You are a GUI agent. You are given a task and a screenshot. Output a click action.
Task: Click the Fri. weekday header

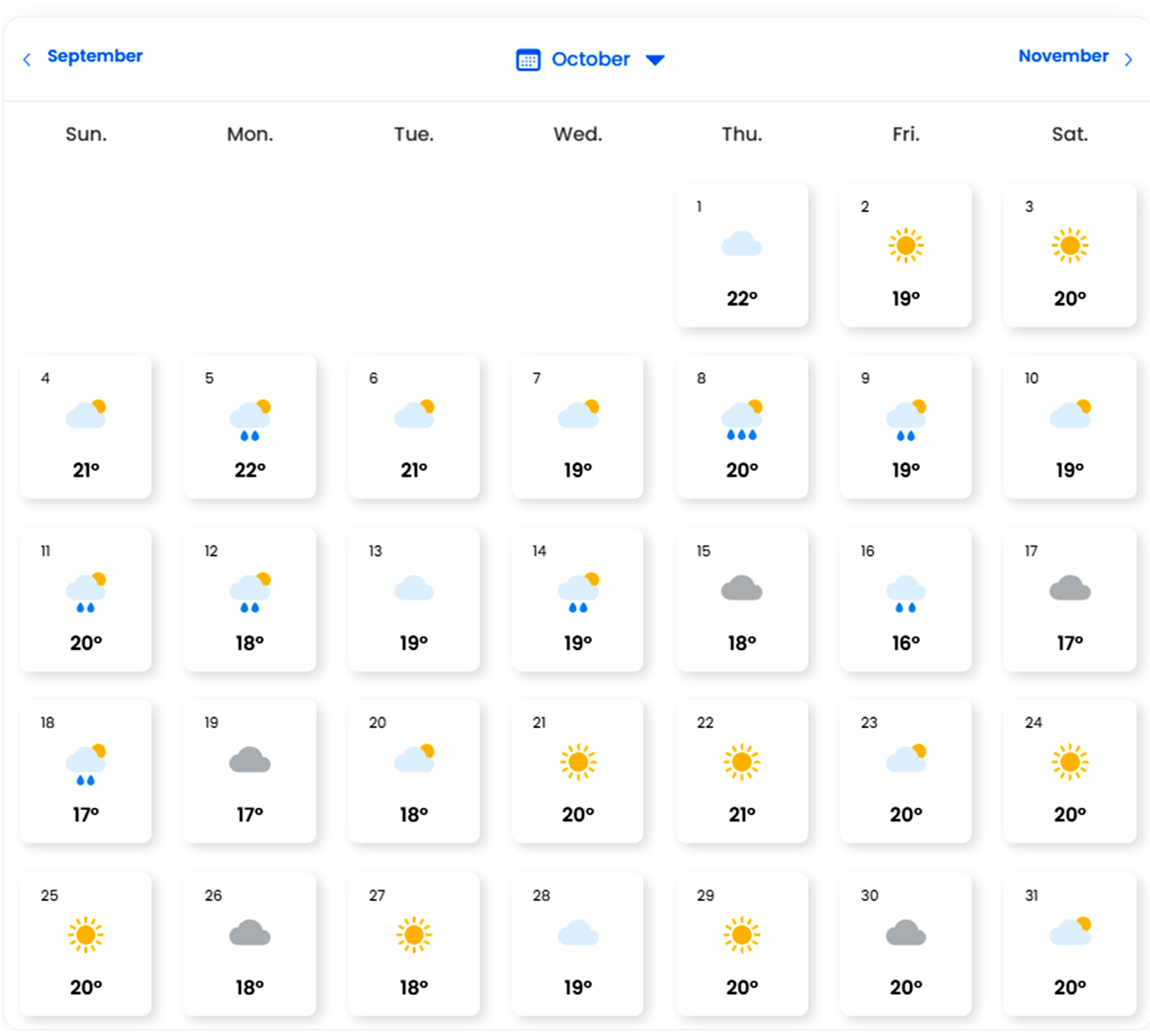click(906, 134)
